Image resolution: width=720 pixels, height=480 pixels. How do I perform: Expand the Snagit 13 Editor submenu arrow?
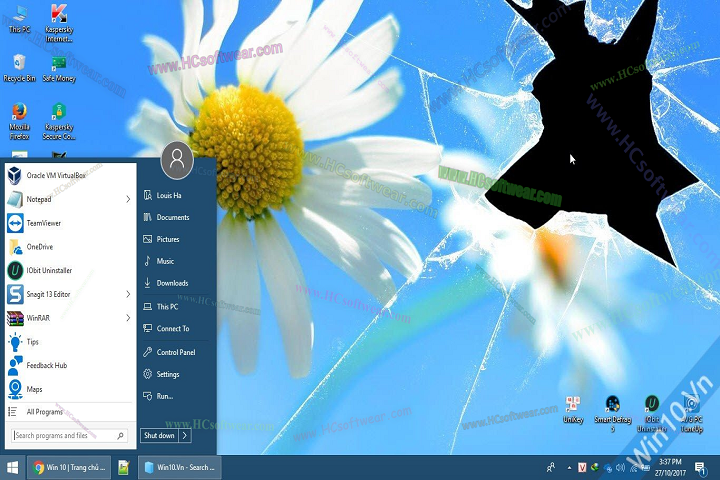click(128, 294)
